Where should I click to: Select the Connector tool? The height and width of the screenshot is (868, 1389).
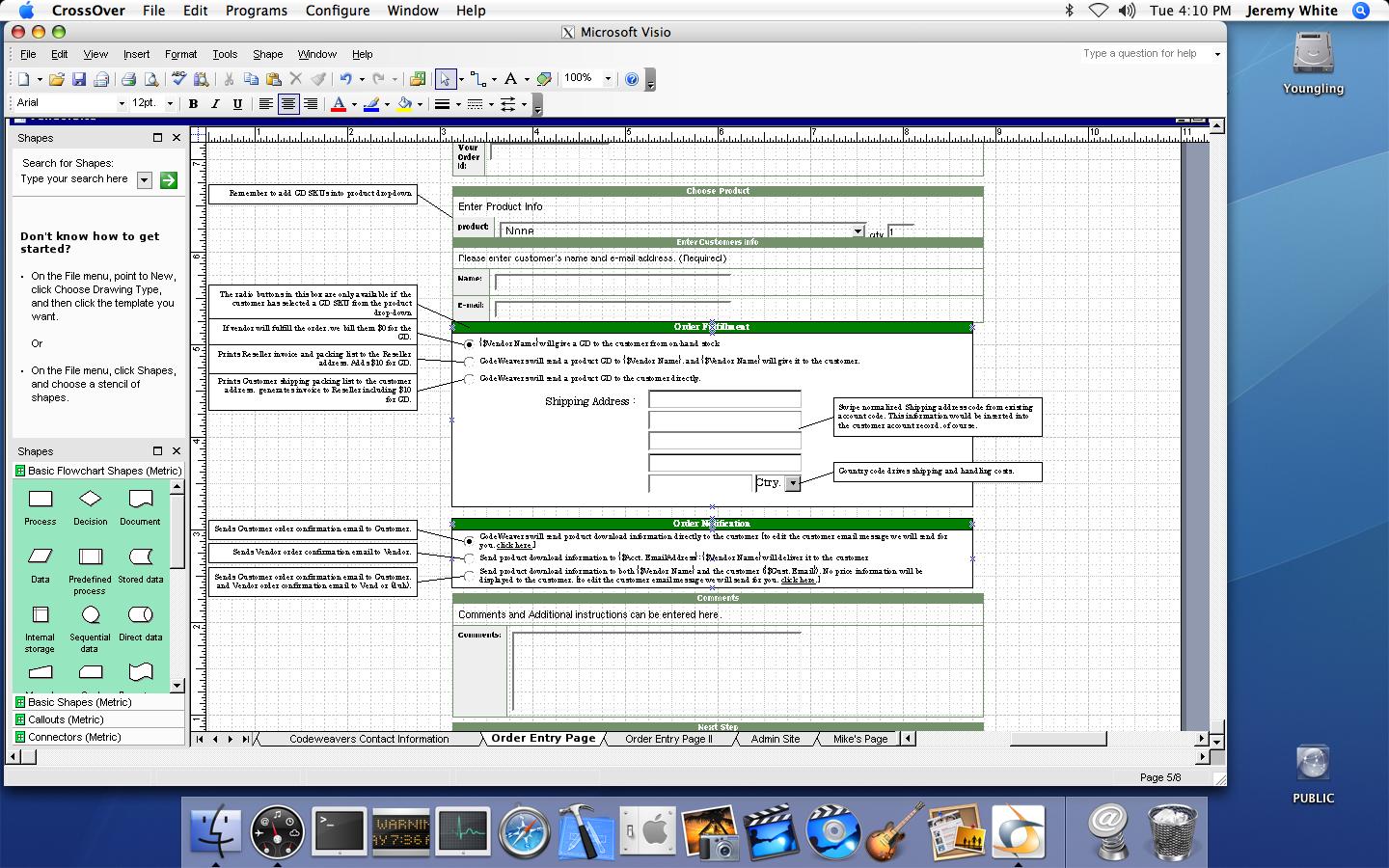coord(477,79)
